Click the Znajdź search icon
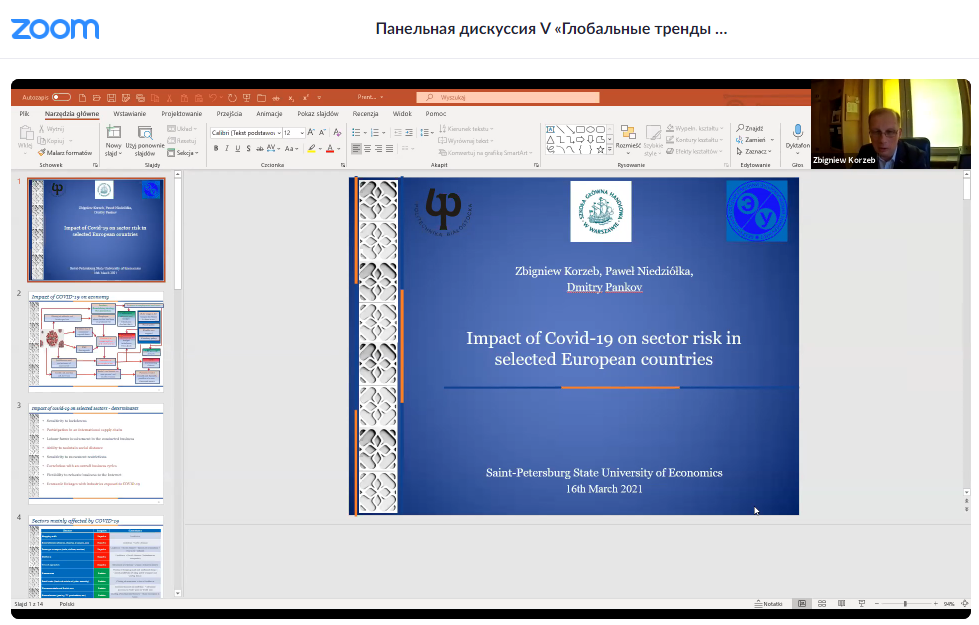 [x=738, y=128]
